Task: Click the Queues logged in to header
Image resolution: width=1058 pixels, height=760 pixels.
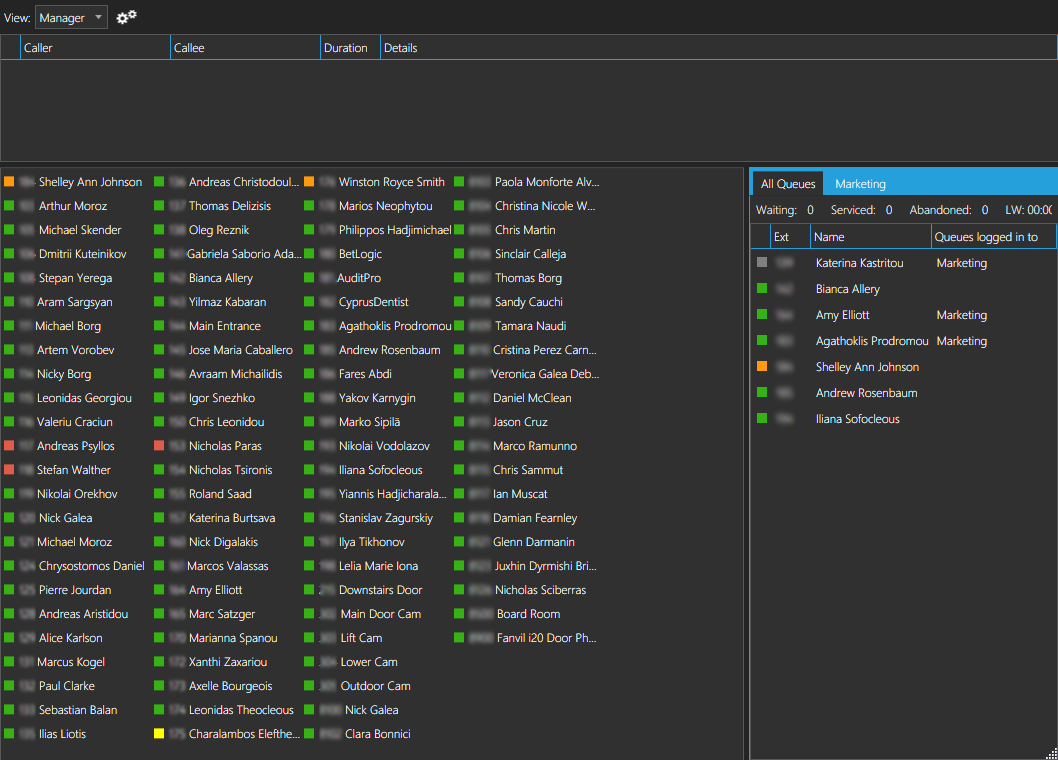Action: pos(986,237)
